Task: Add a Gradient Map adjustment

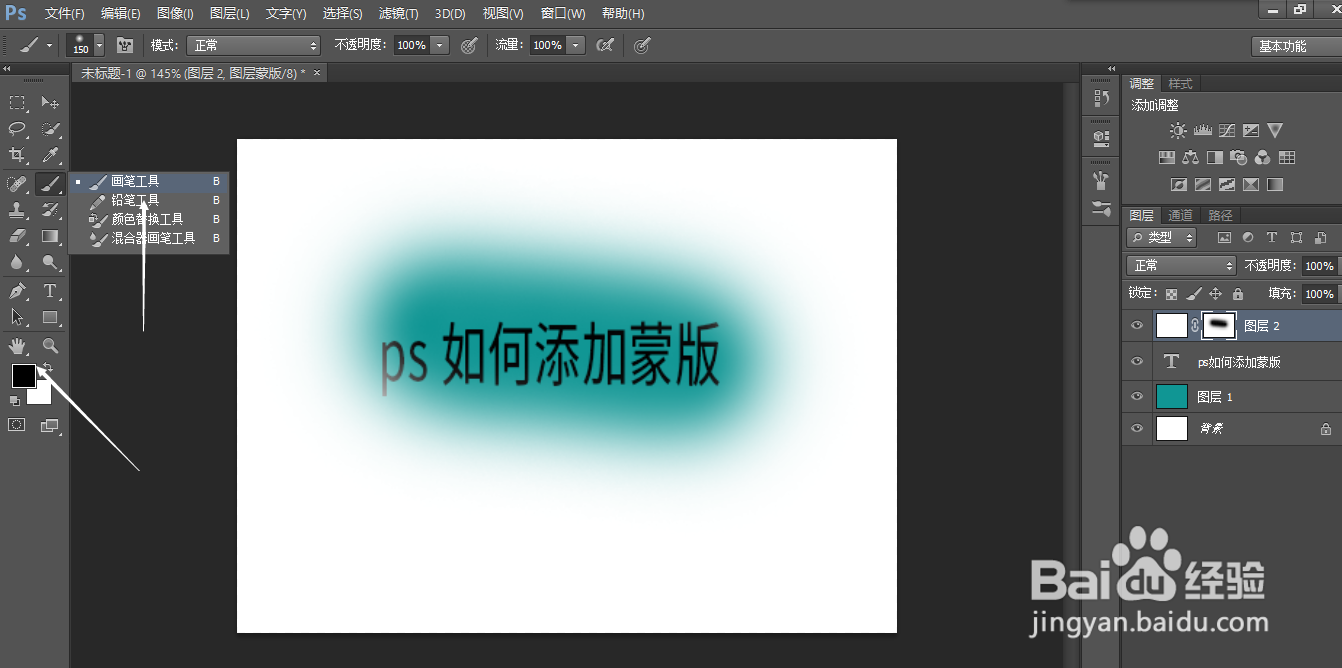Action: coord(1274,184)
